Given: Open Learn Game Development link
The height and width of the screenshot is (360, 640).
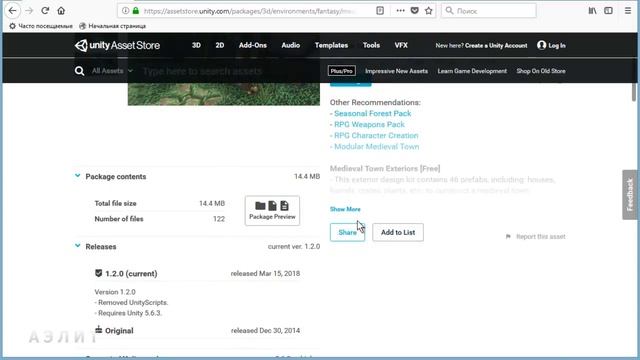Looking at the screenshot, I should tap(472, 71).
